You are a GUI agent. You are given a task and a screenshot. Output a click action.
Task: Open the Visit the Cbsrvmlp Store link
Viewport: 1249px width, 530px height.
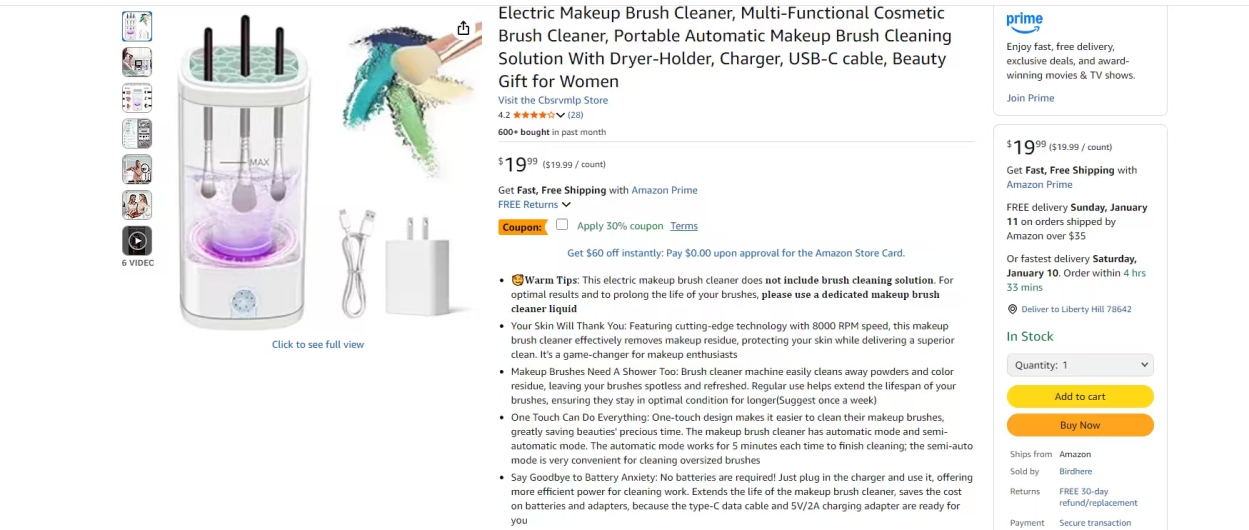click(x=553, y=100)
